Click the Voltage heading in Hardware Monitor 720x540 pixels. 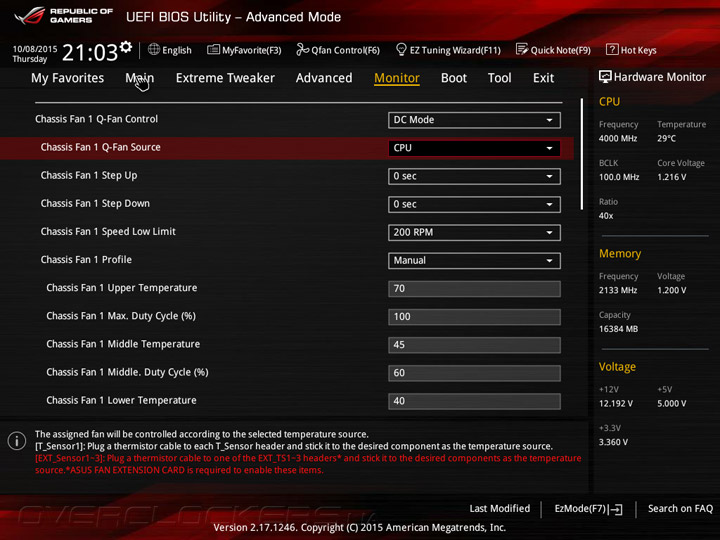[617, 366]
